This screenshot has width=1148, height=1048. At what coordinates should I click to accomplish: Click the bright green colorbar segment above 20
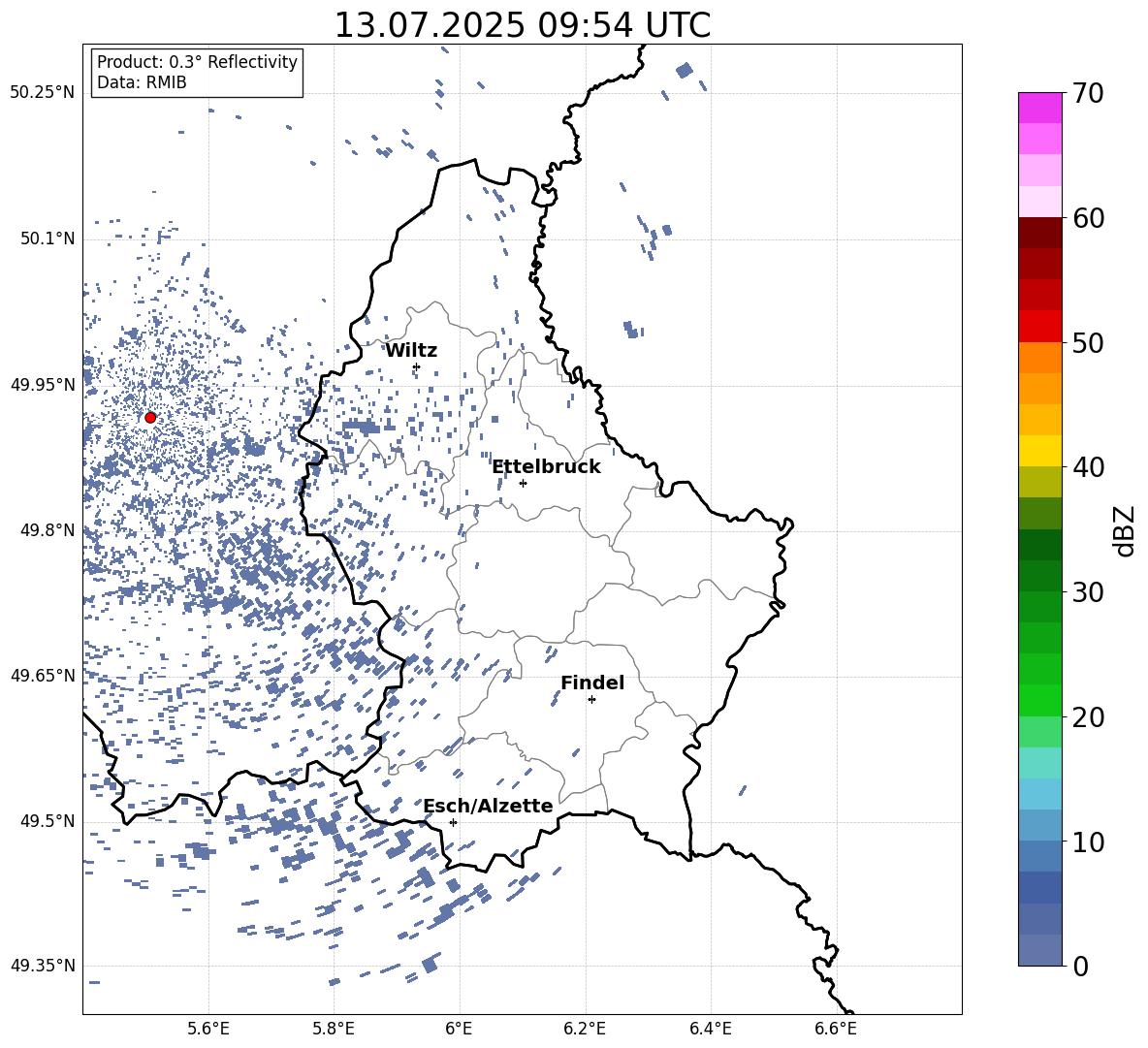(1039, 700)
